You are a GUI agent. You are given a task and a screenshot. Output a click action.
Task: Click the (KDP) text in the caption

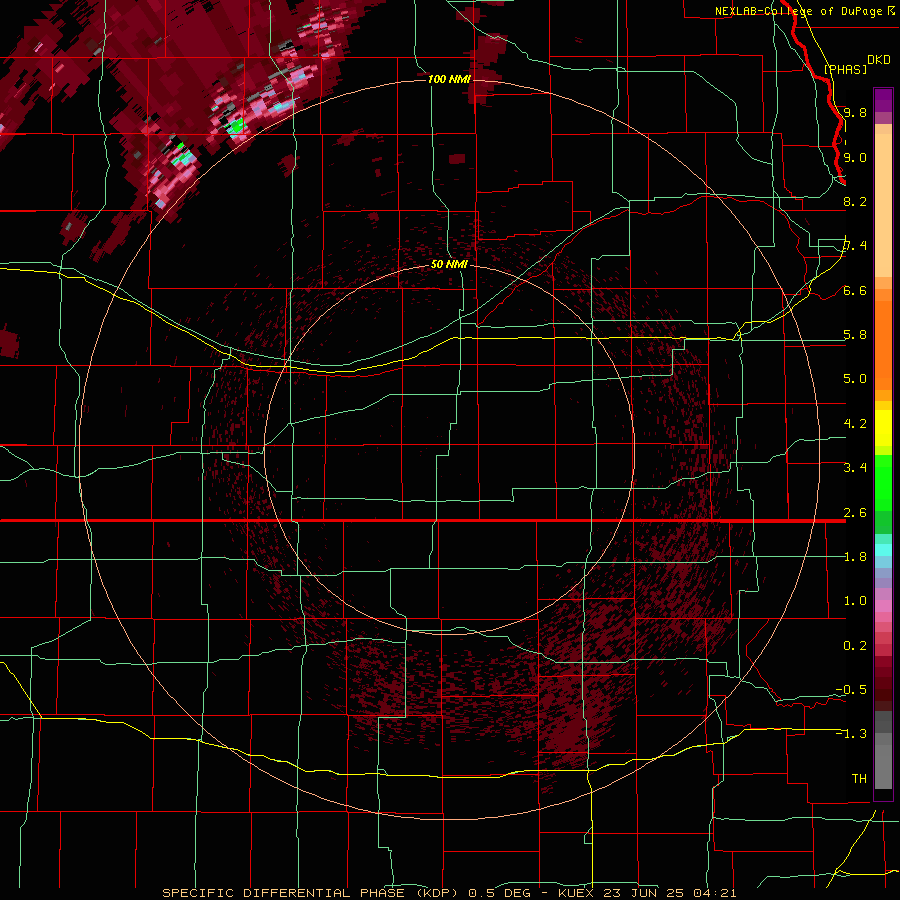437,893
